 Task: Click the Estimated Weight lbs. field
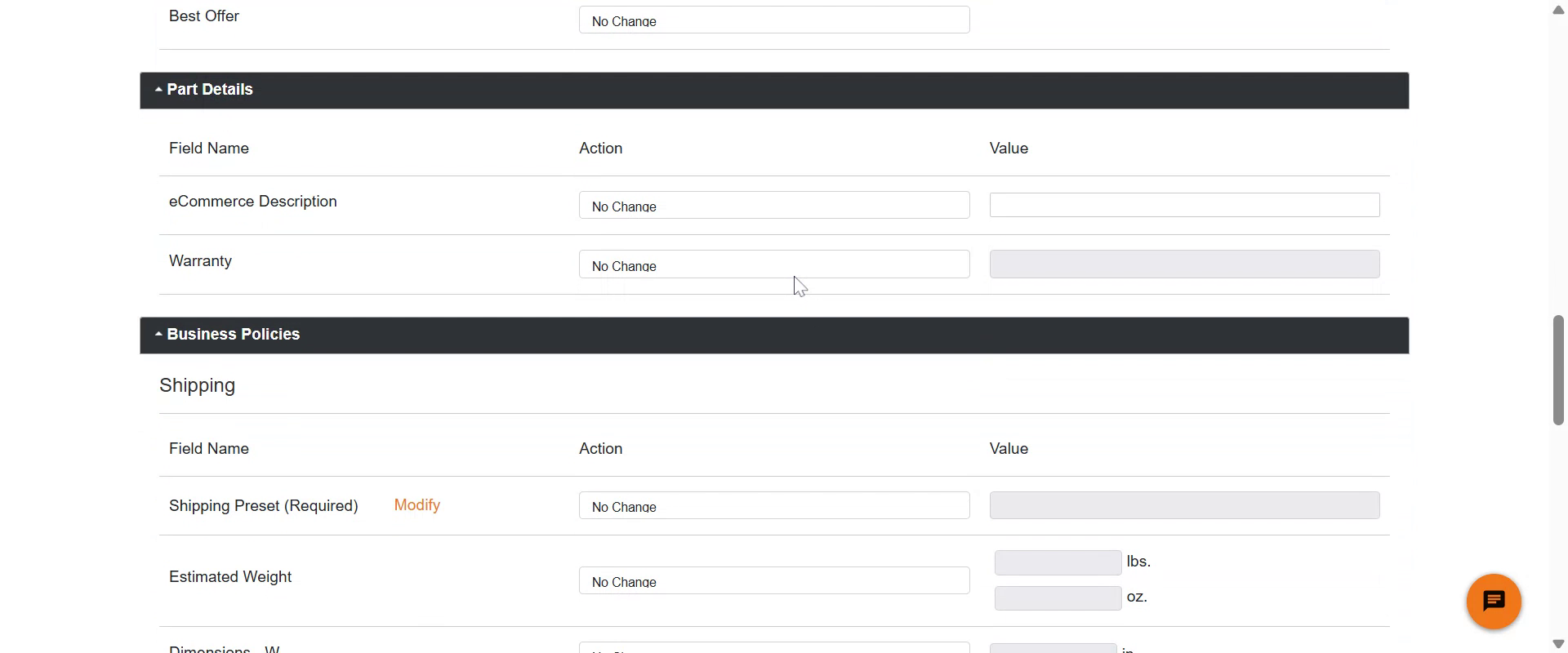tap(1058, 562)
